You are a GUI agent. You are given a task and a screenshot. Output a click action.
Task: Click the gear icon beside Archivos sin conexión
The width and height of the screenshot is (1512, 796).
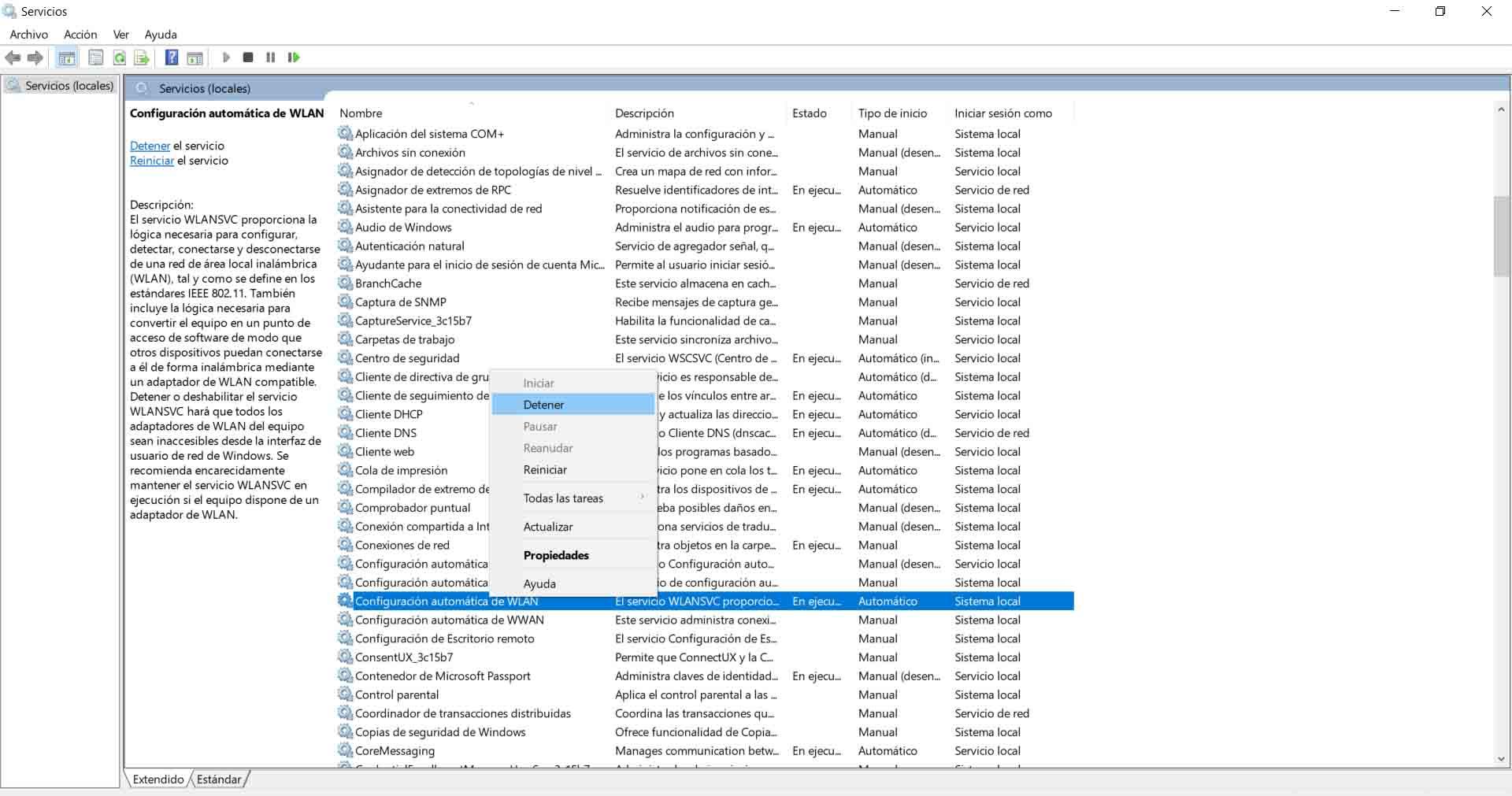pyautogui.click(x=345, y=152)
